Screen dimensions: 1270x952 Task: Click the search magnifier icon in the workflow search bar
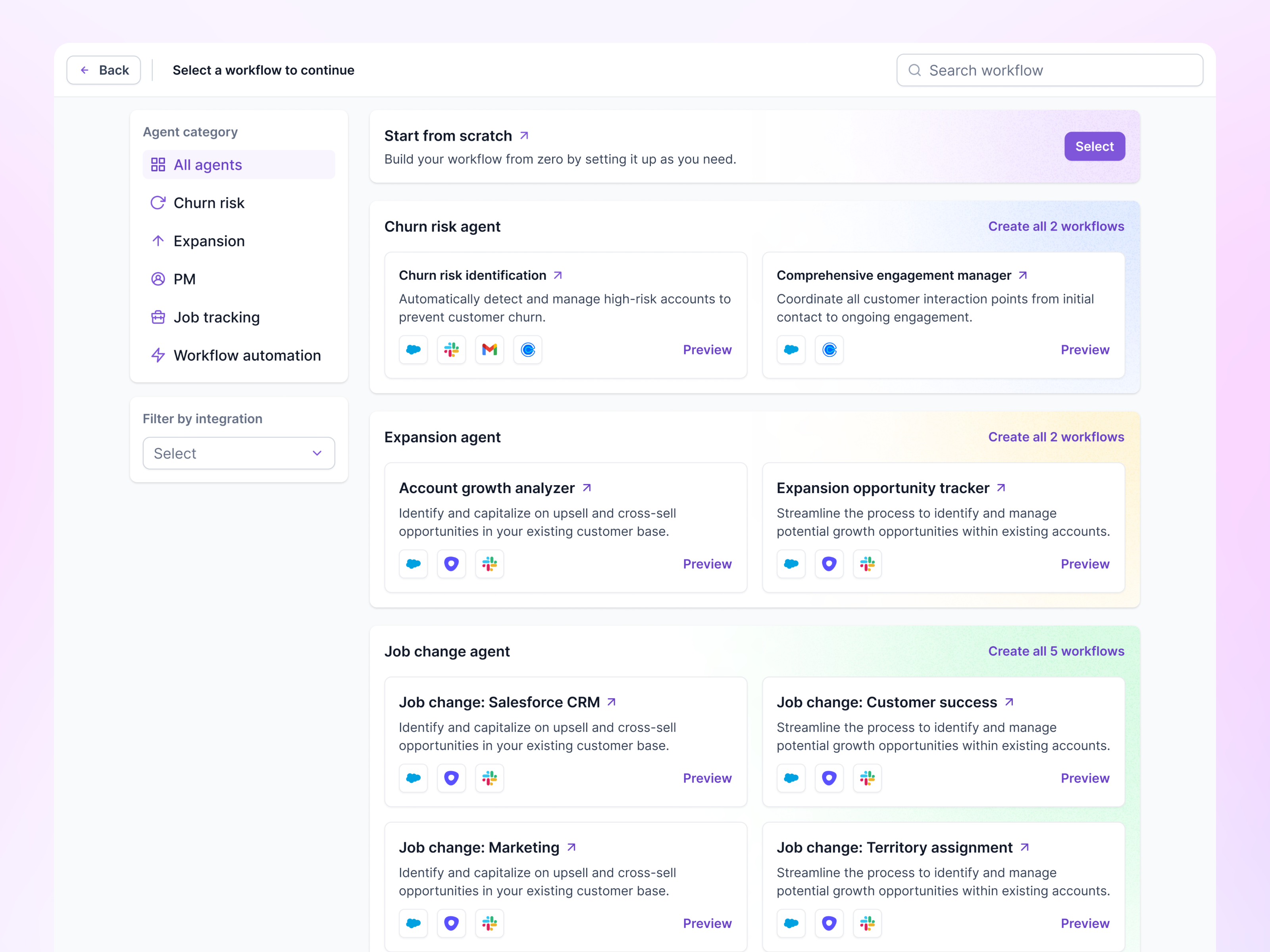point(915,69)
